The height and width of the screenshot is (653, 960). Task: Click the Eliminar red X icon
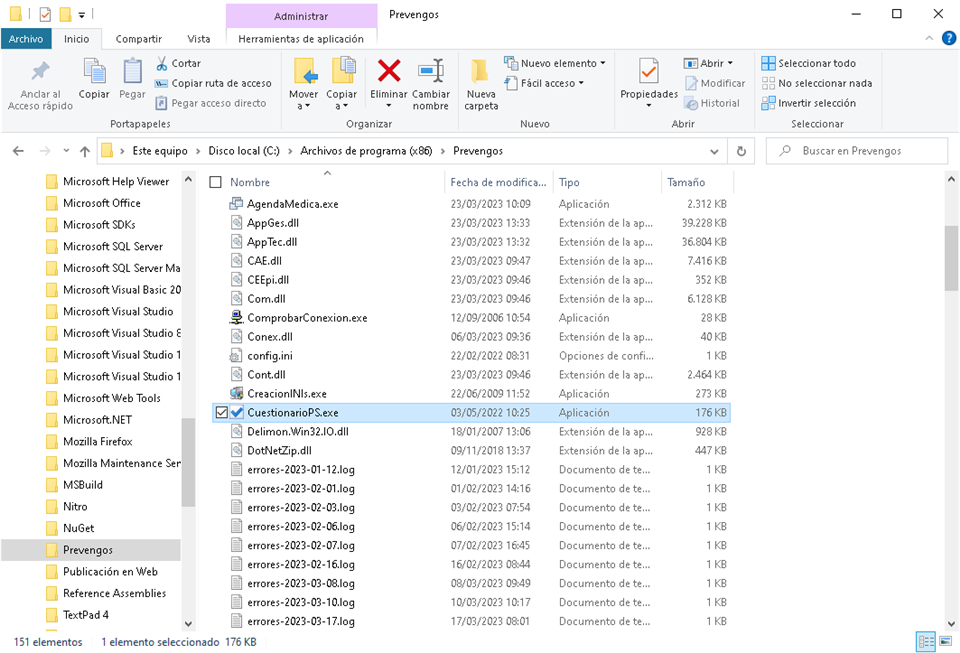click(x=388, y=72)
